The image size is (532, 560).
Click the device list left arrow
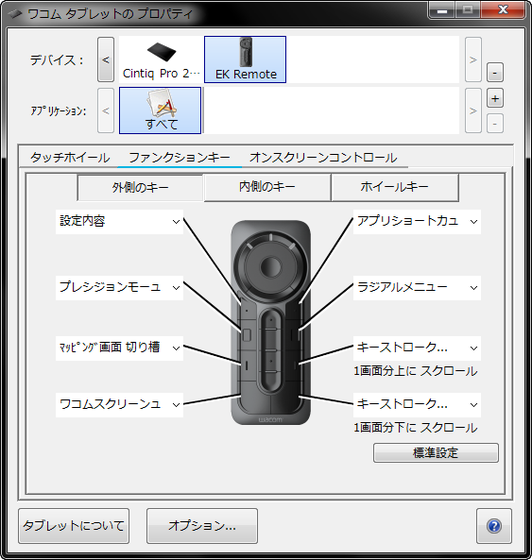tap(106, 60)
